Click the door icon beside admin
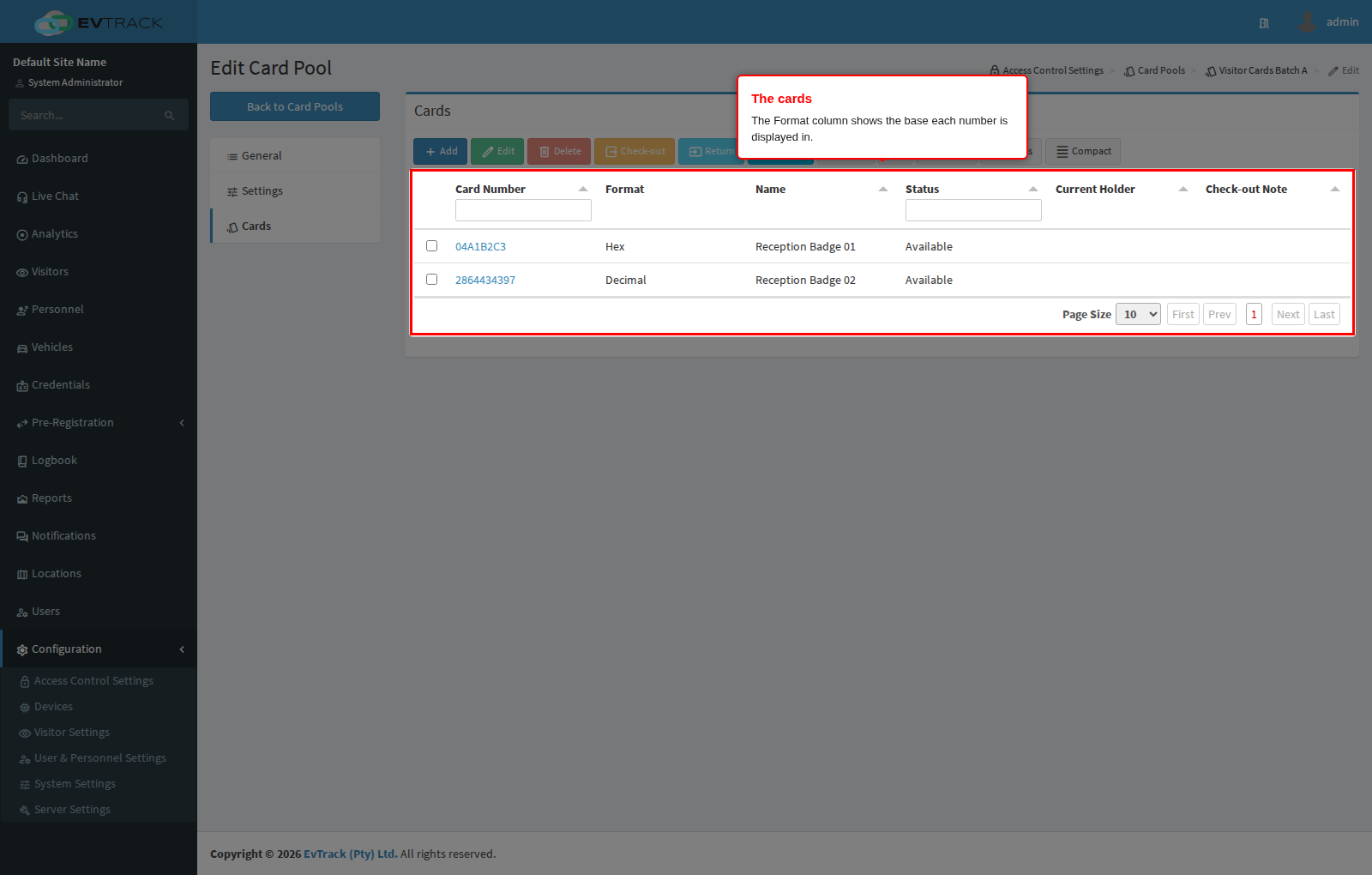 coord(1264,23)
